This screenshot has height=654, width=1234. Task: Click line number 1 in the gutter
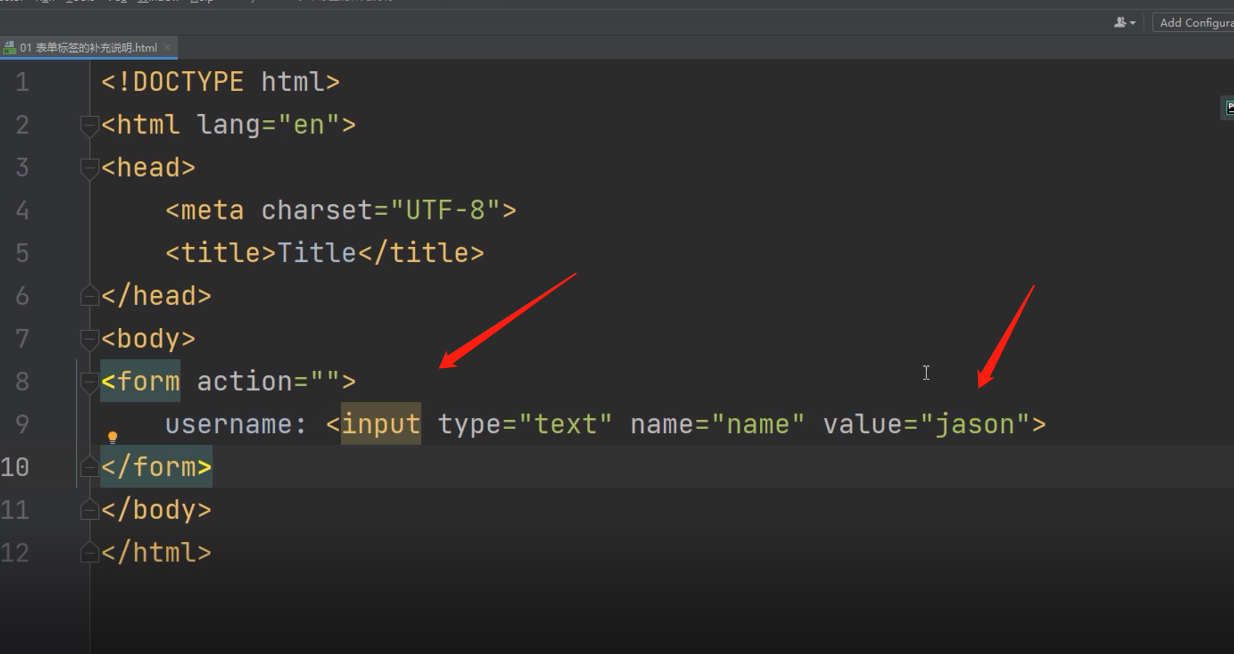tap(22, 82)
